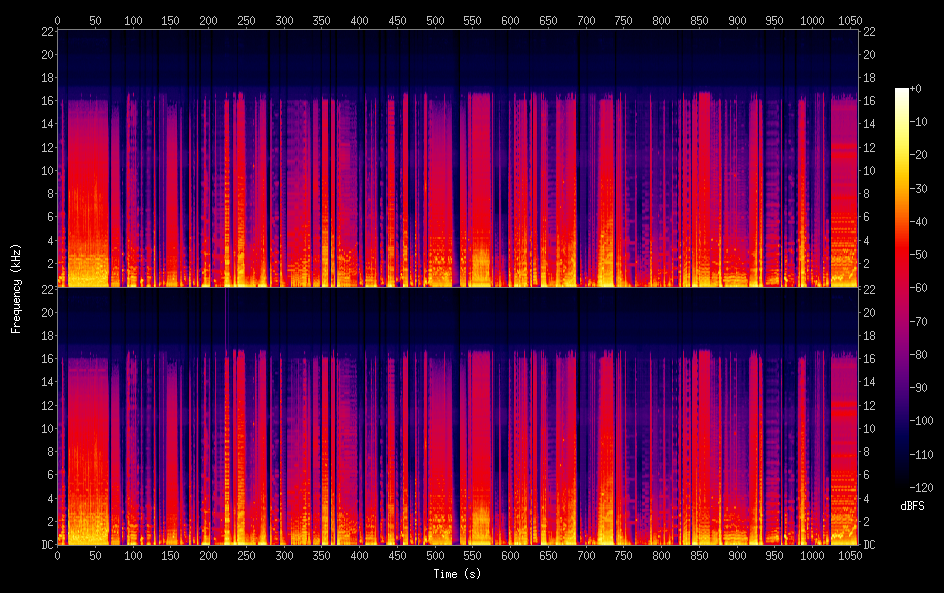Click the 'Frequency (kHz)' vertical axis label
This screenshot has height=593, width=944.
tap(15, 287)
